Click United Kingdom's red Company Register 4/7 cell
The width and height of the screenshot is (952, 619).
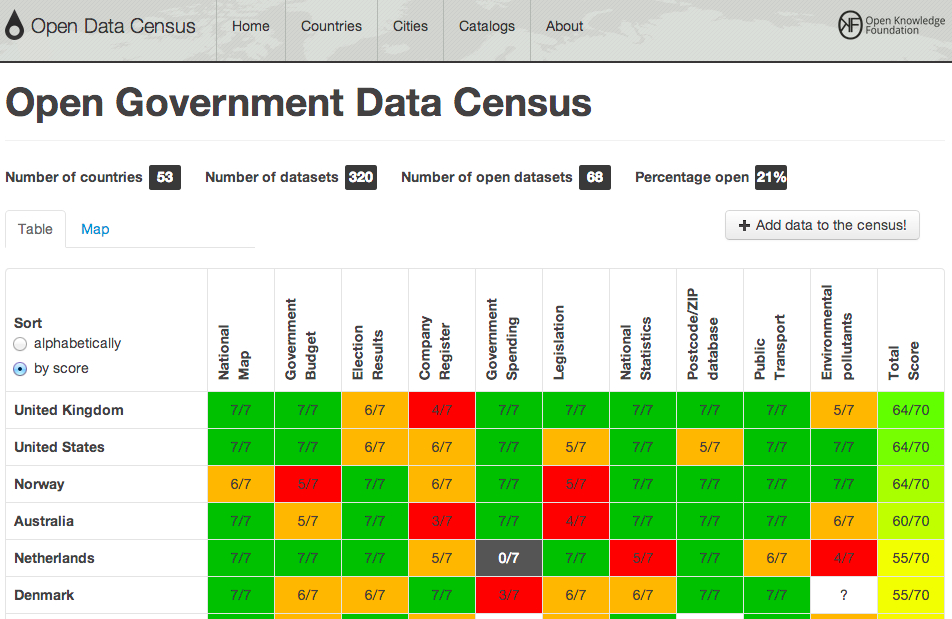click(x=442, y=410)
